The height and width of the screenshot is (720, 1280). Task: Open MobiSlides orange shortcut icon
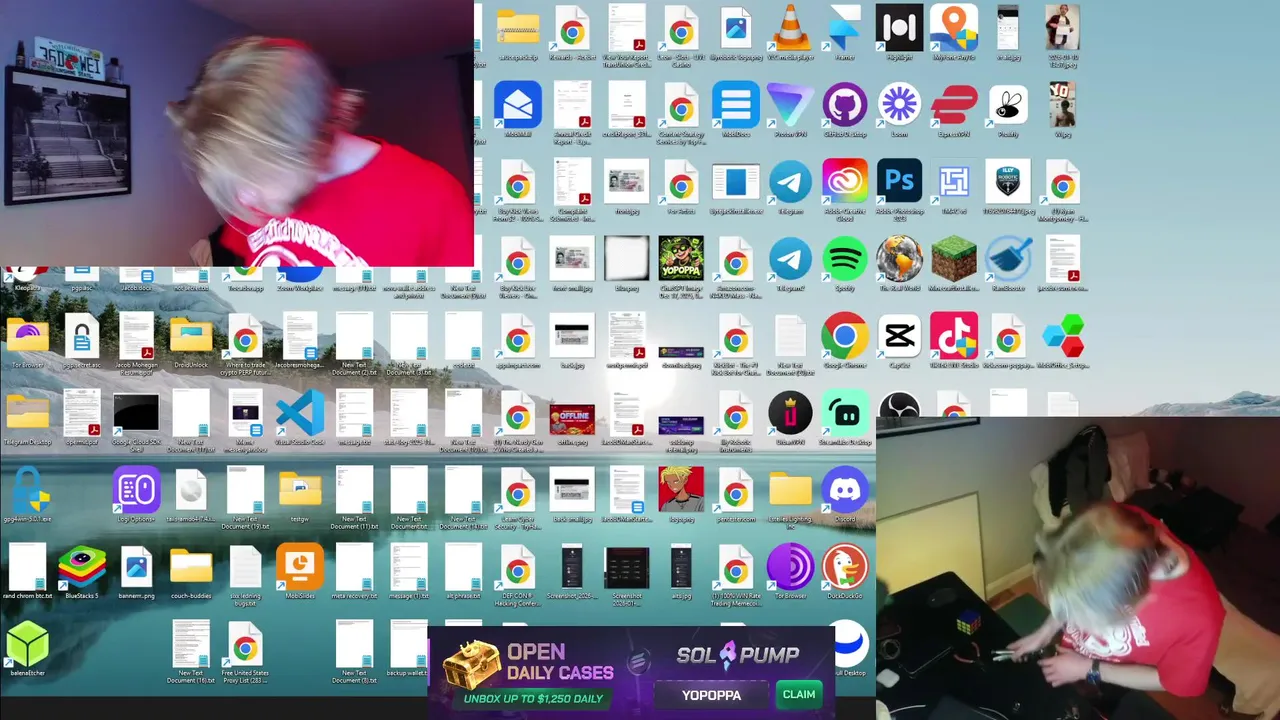pos(300,567)
